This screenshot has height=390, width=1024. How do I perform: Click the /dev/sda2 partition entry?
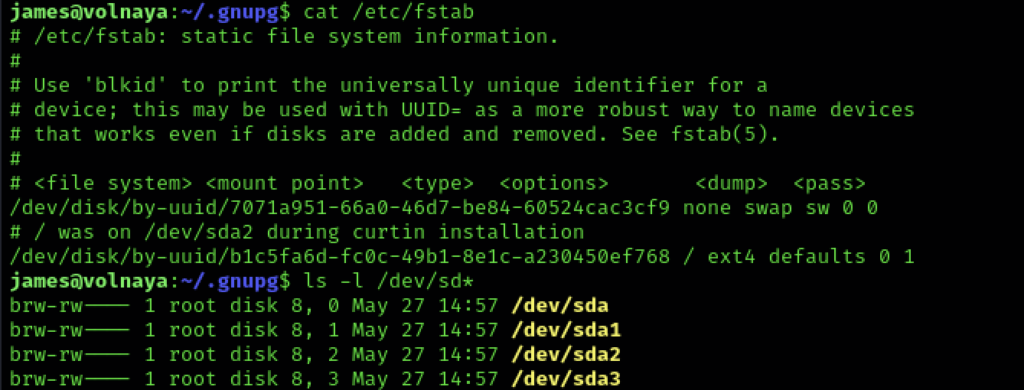click(x=566, y=354)
